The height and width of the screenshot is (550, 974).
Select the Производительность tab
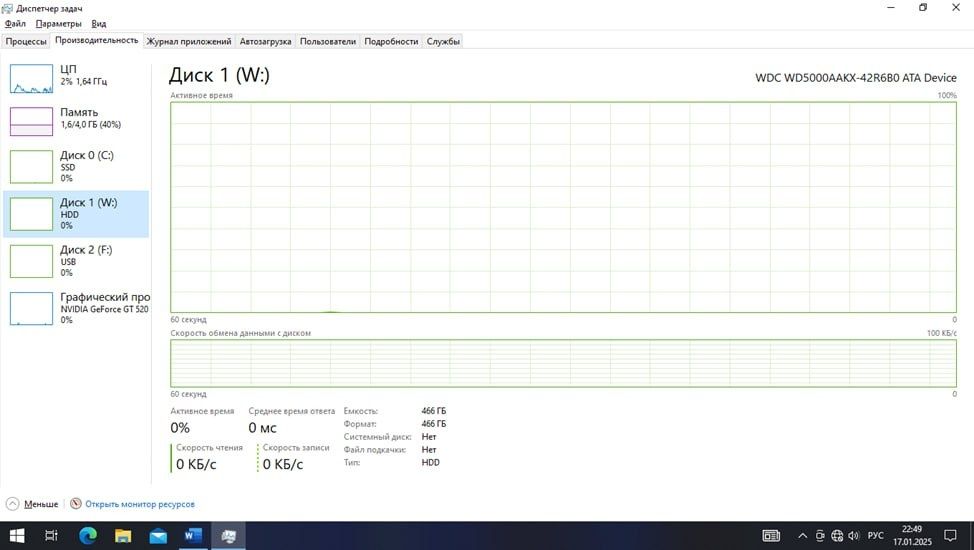tap(96, 40)
